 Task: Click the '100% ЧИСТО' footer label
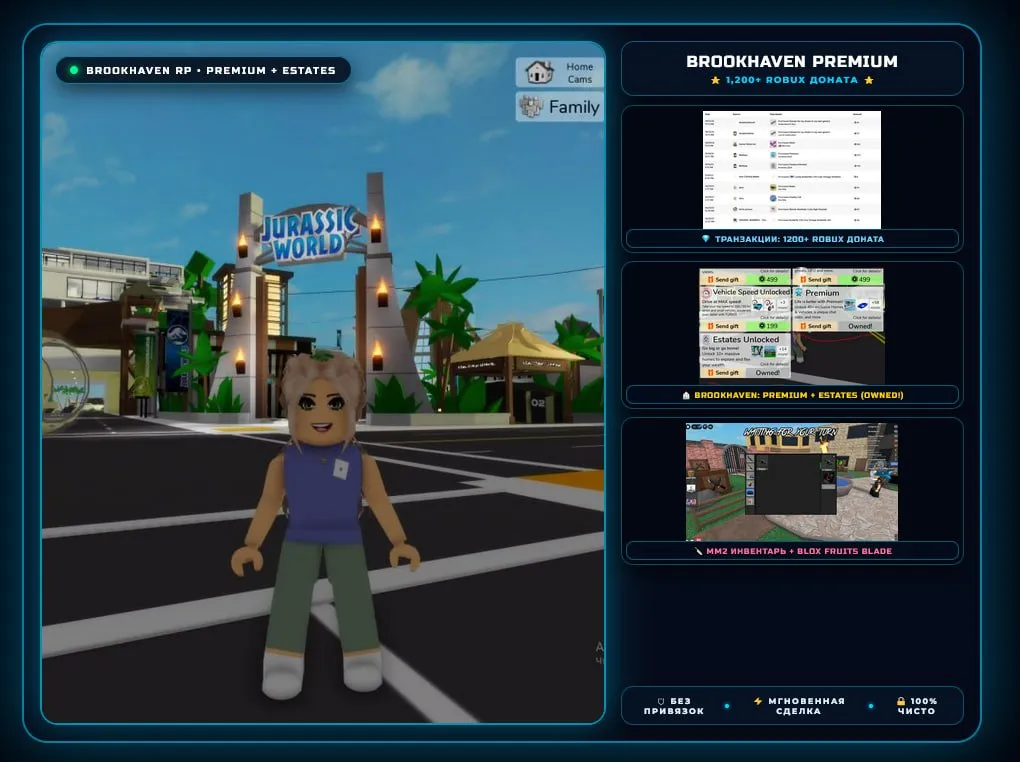point(917,706)
